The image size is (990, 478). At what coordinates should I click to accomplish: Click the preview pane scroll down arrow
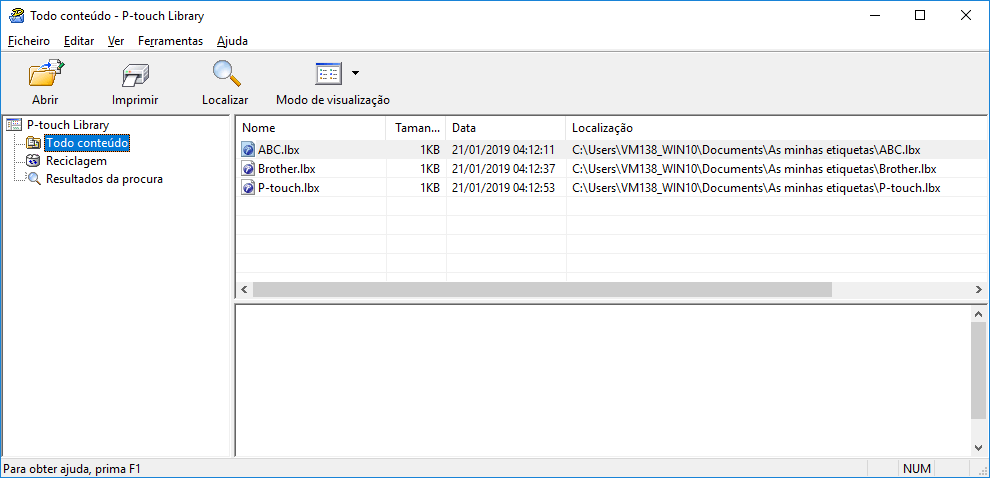pyautogui.click(x=979, y=447)
